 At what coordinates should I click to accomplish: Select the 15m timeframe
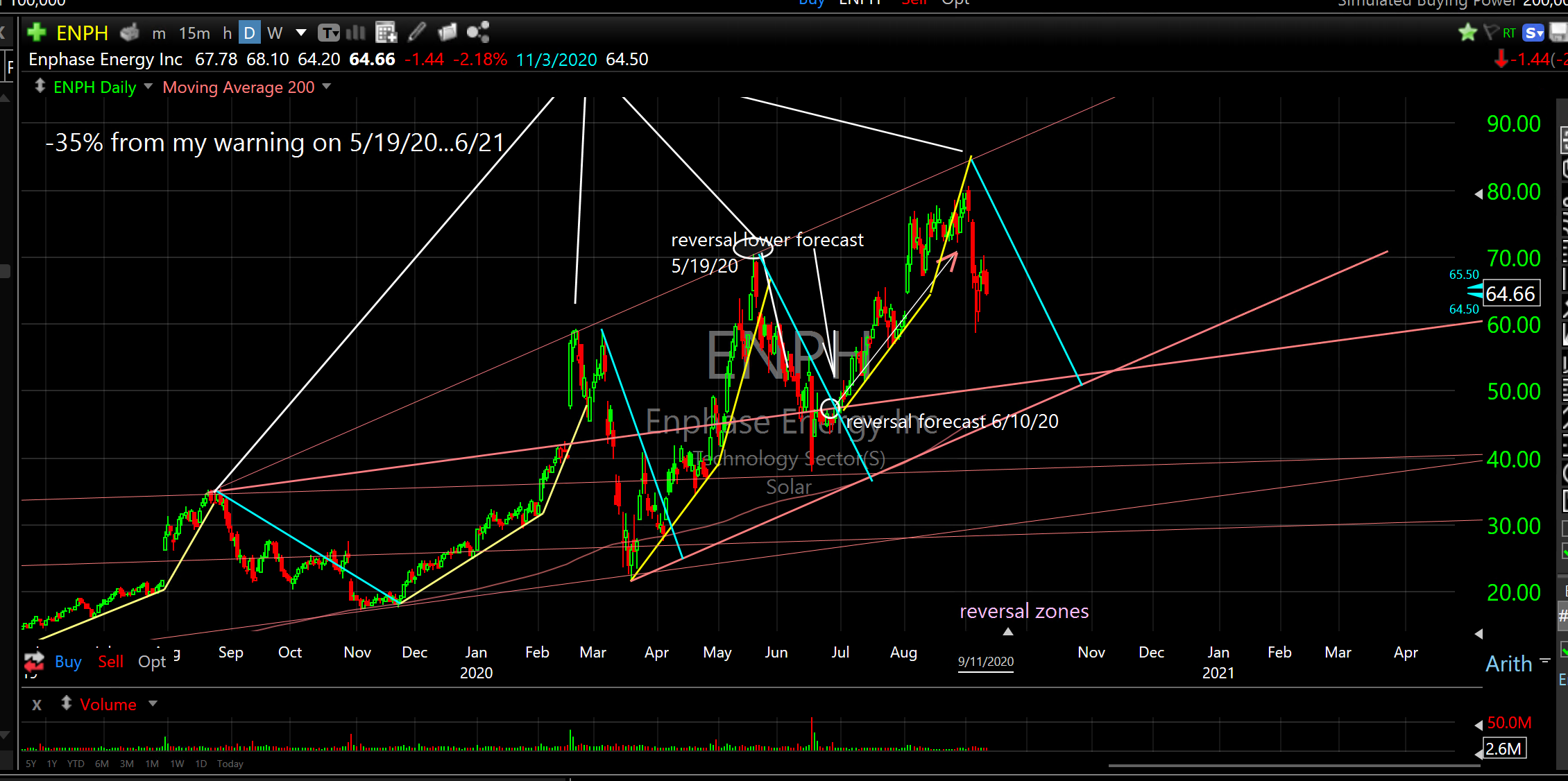tap(194, 33)
